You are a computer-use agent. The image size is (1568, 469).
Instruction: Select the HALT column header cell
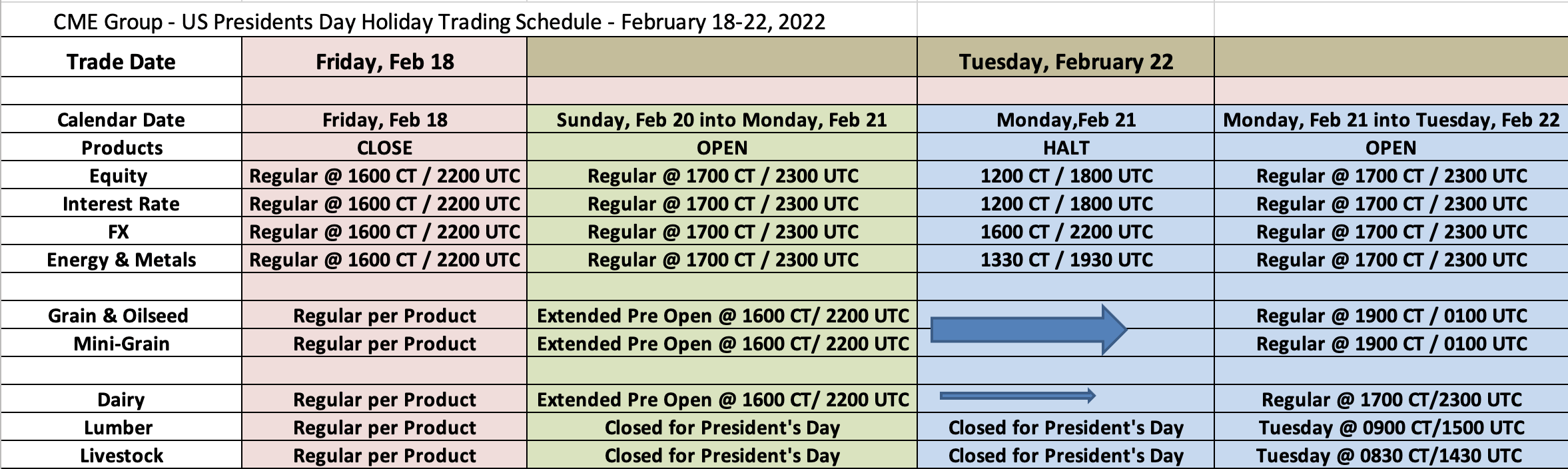click(x=1066, y=147)
